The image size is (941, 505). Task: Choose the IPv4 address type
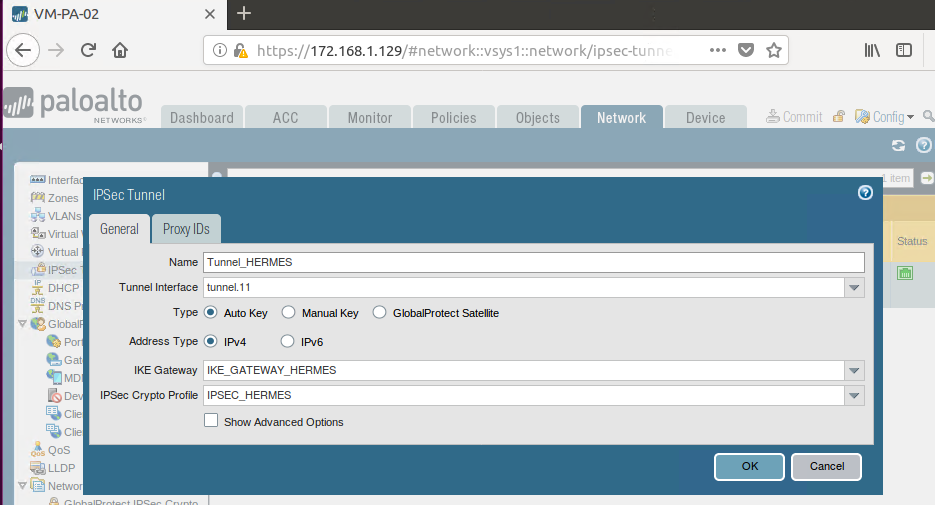211,341
